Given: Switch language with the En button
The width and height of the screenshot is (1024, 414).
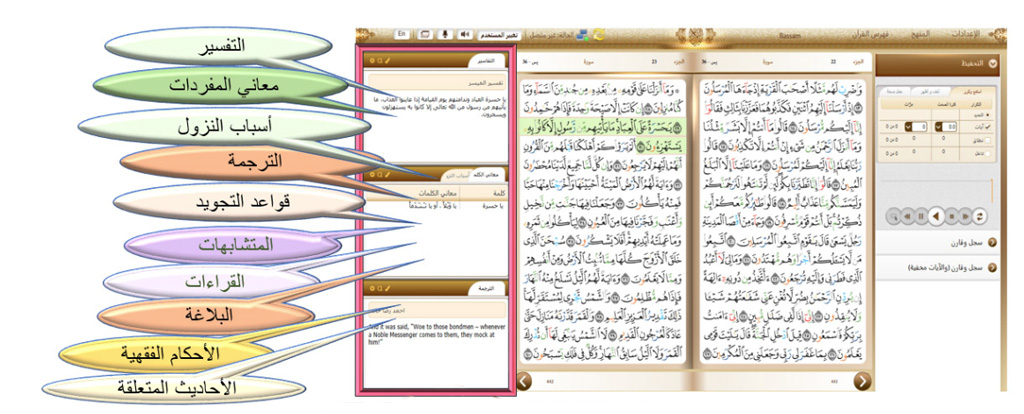Looking at the screenshot, I should (402, 34).
